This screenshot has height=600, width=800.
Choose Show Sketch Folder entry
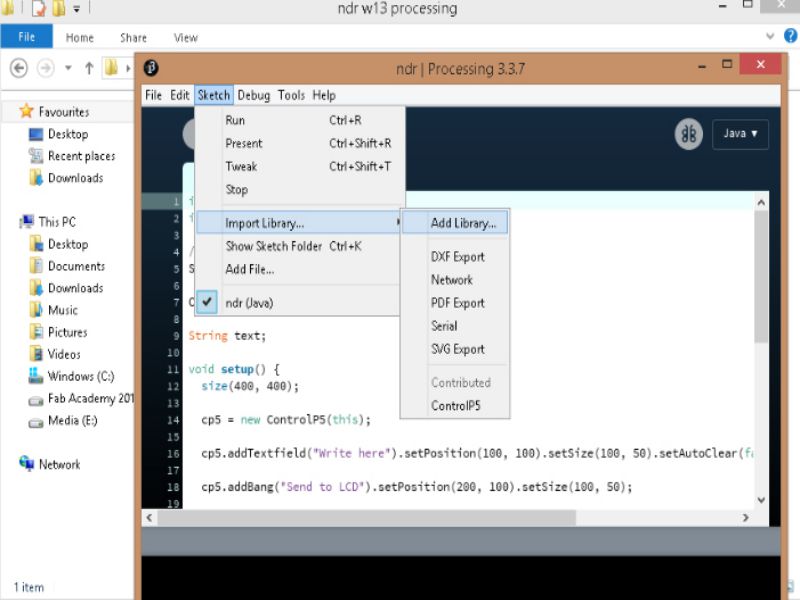298,246
